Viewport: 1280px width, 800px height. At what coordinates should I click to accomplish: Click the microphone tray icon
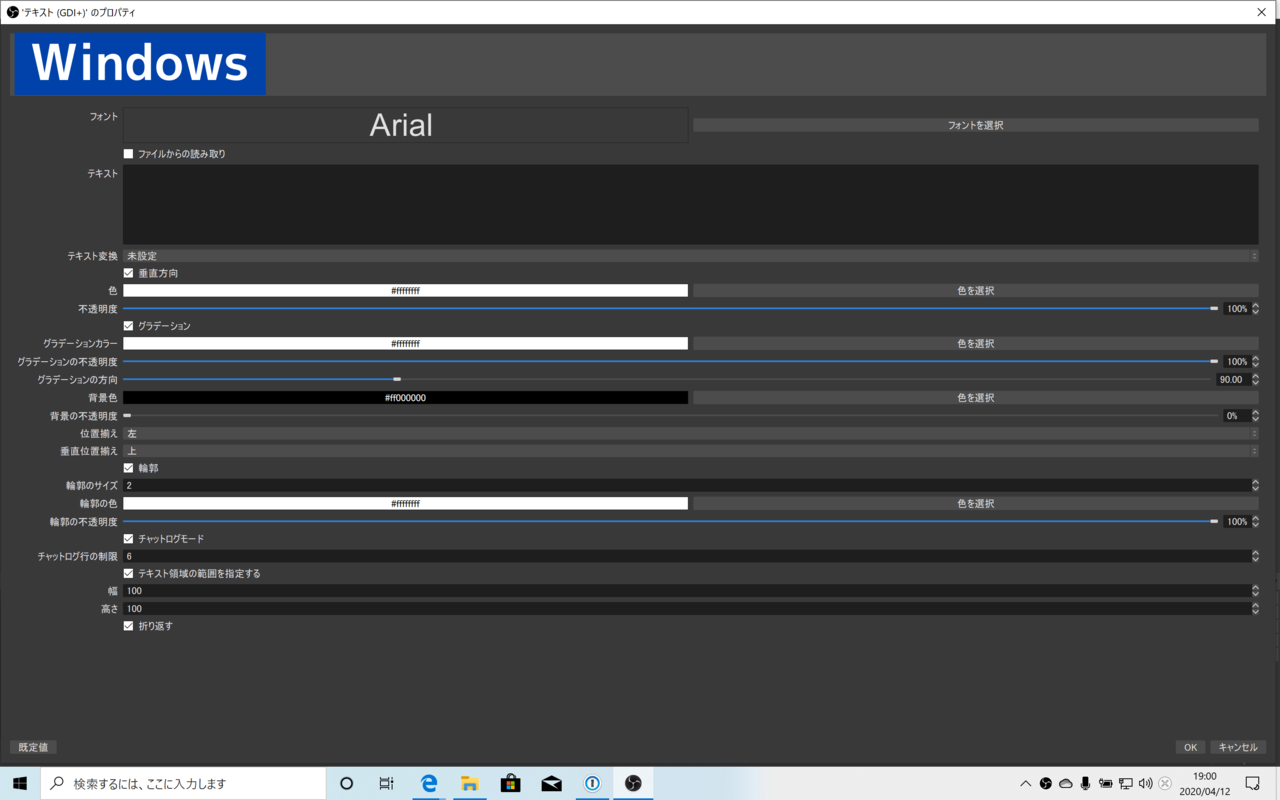point(1085,784)
